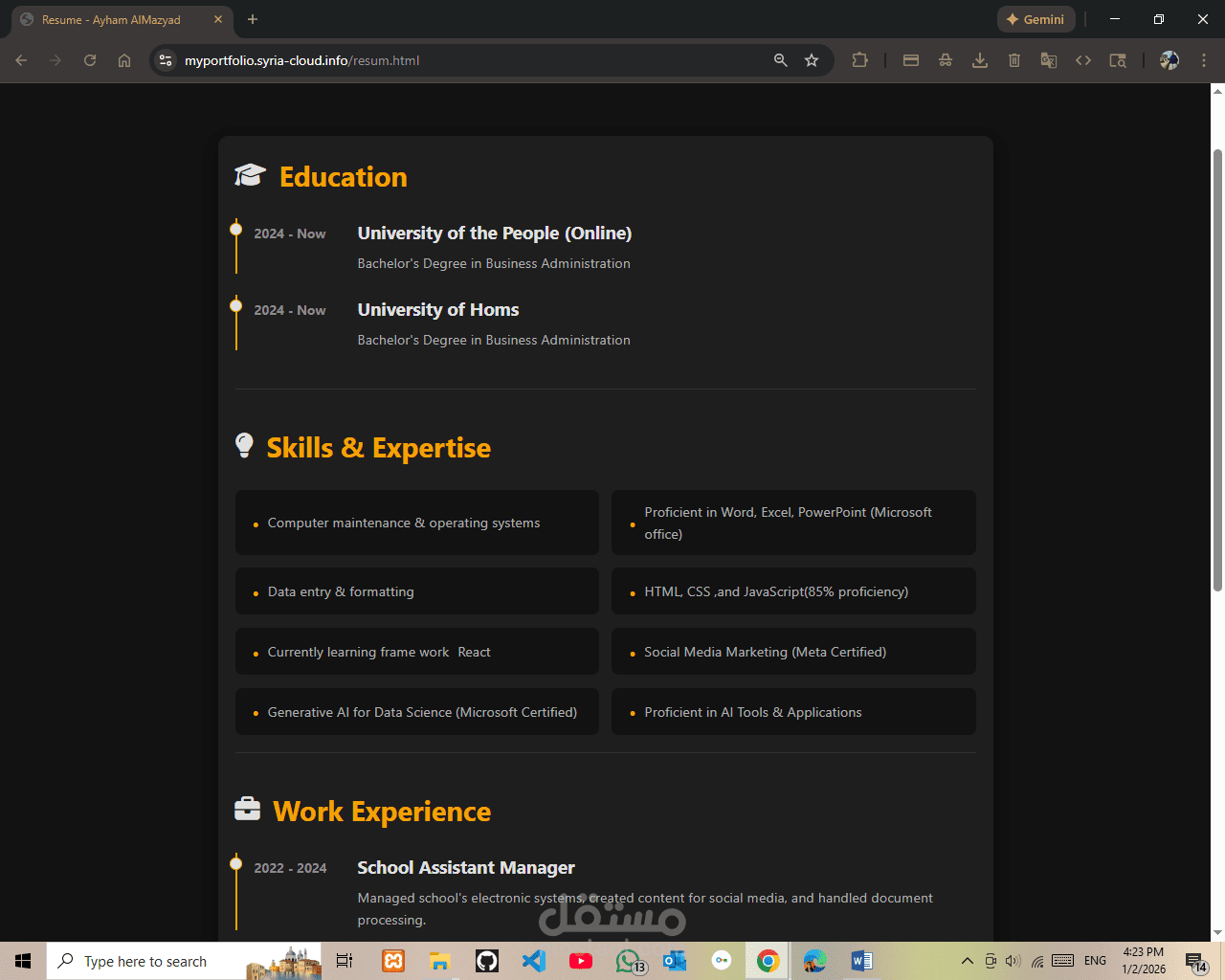Click the Microsoft office proficiency card

click(x=793, y=523)
